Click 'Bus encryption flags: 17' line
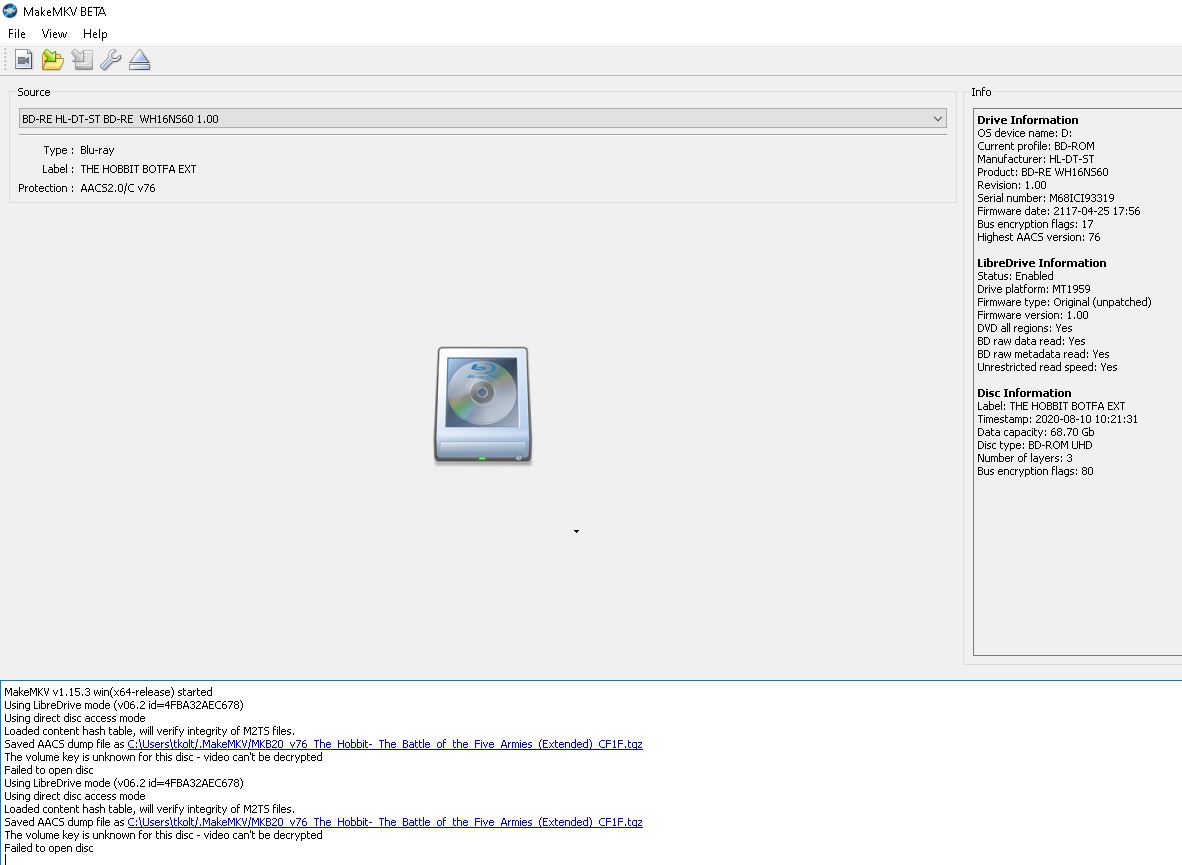 pos(1035,224)
